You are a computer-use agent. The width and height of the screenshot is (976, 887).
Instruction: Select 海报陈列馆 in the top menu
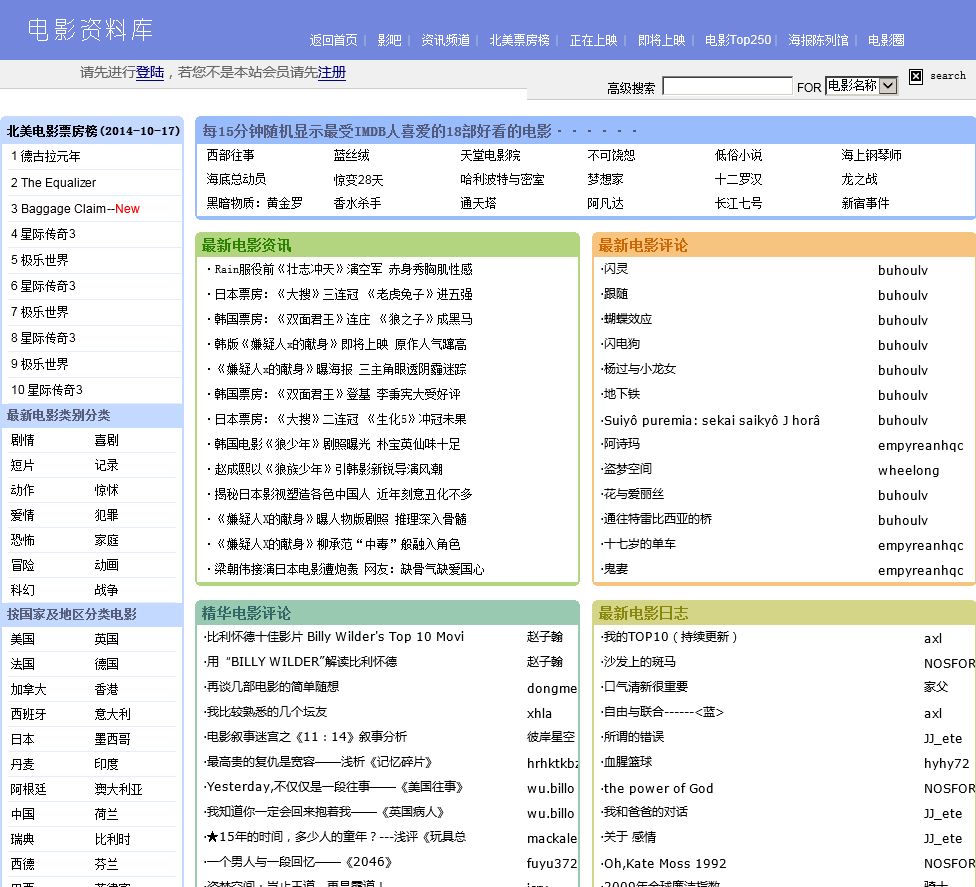tap(818, 40)
